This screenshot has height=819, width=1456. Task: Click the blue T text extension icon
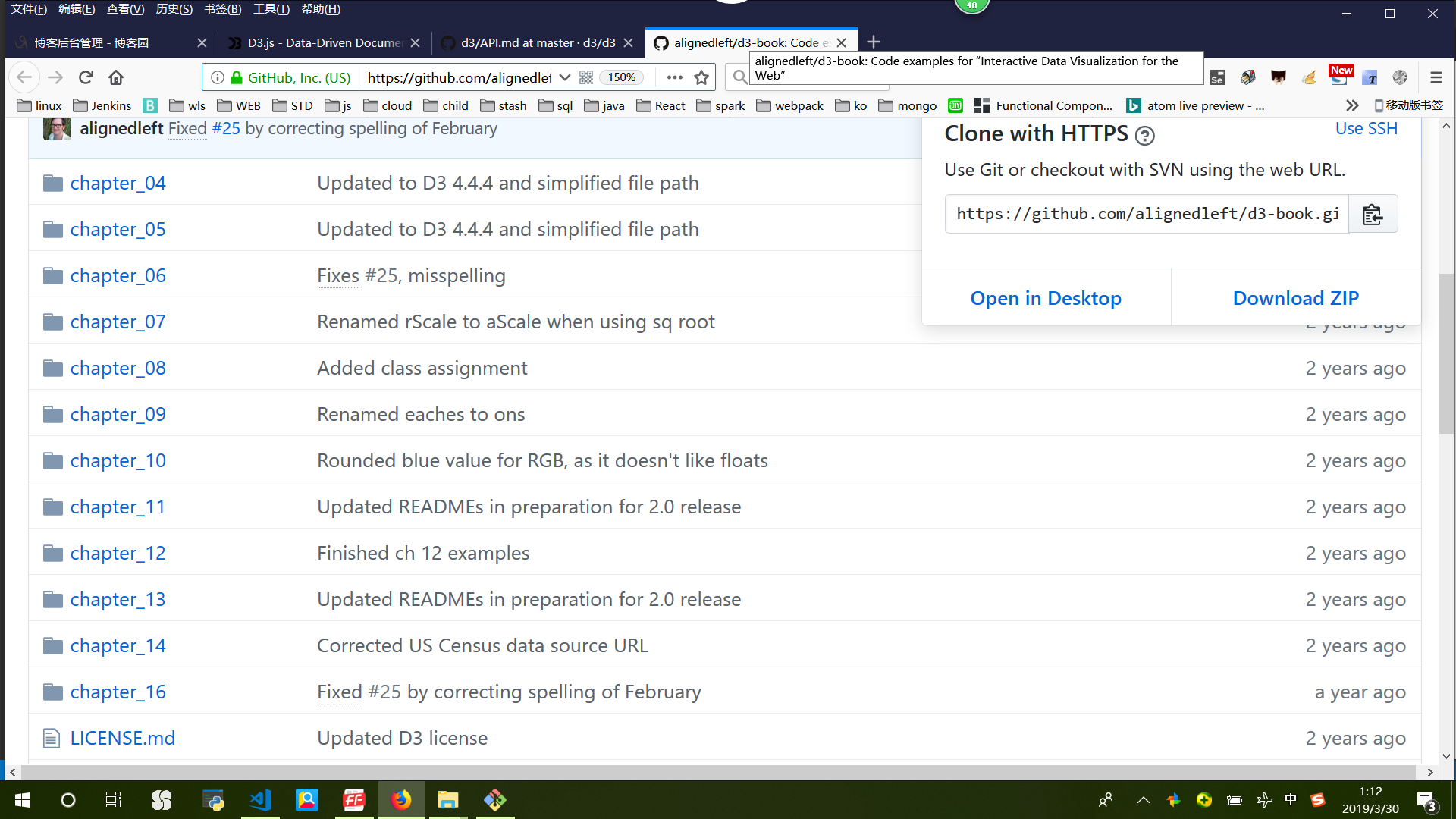click(1370, 77)
